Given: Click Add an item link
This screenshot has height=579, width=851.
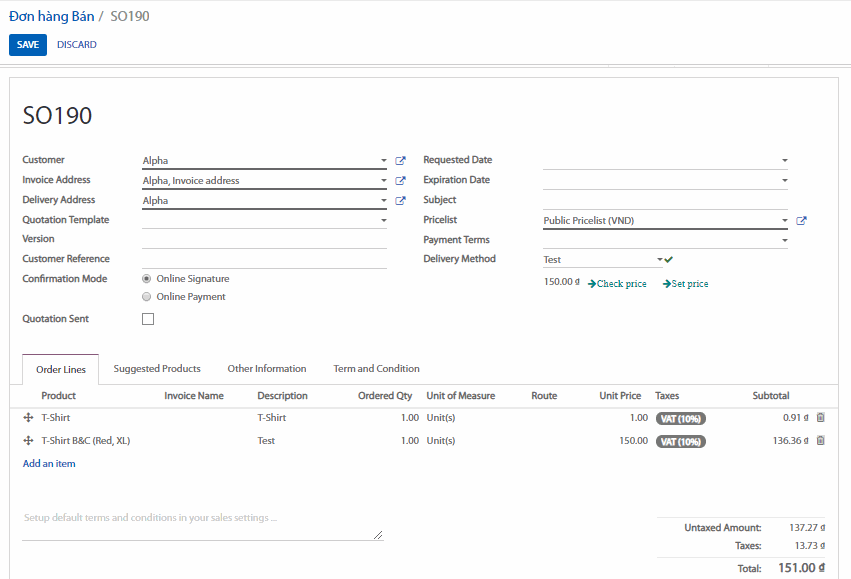Looking at the screenshot, I should click(x=49, y=464).
